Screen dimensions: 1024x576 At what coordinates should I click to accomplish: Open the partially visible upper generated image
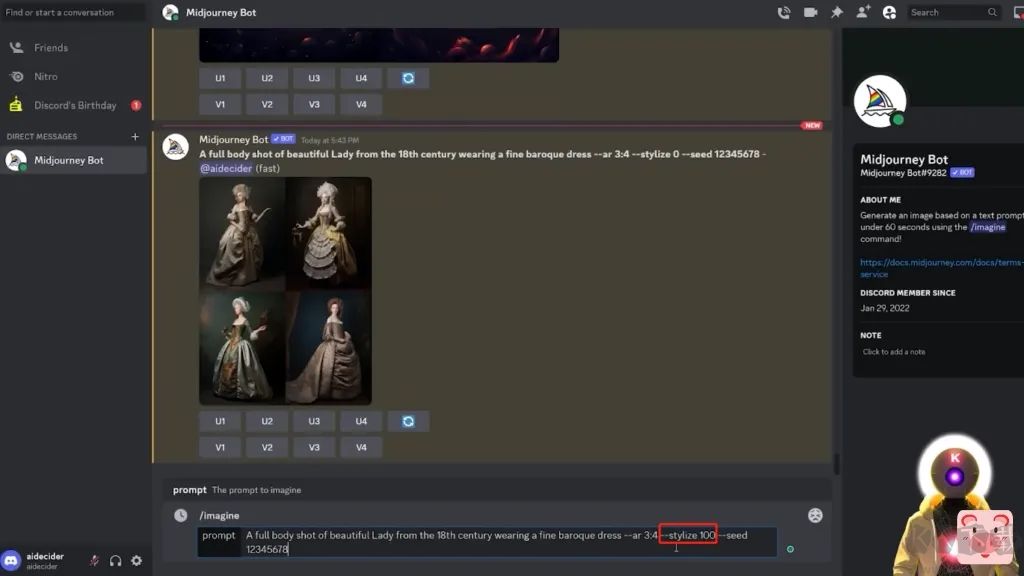tap(379, 45)
